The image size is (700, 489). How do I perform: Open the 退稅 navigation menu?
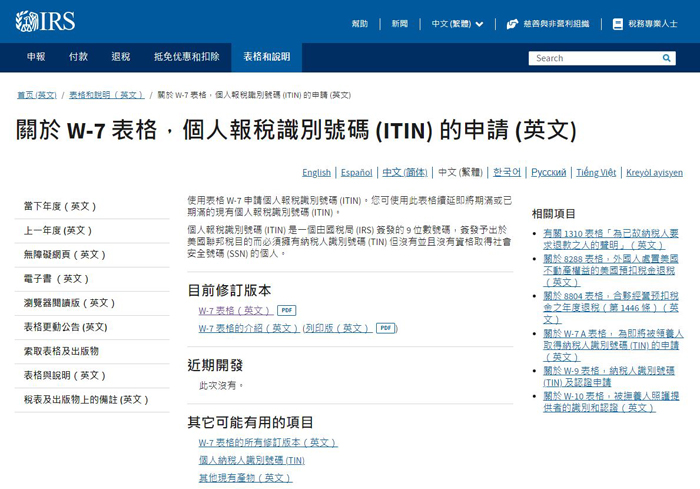[121, 57]
